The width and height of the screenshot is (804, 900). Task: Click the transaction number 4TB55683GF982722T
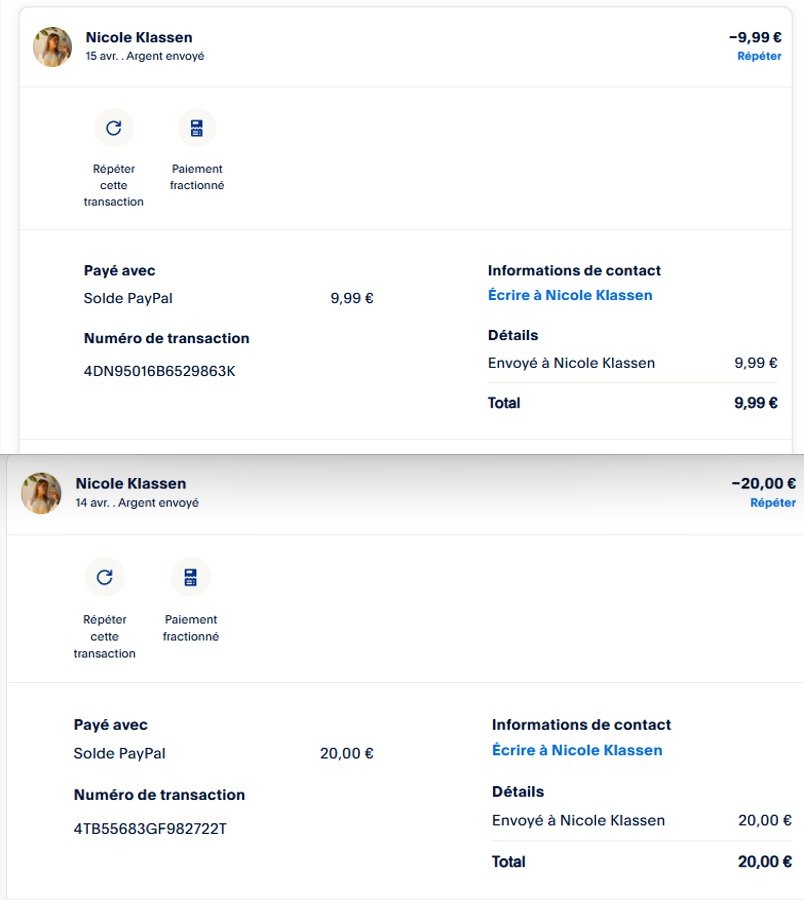pos(150,829)
